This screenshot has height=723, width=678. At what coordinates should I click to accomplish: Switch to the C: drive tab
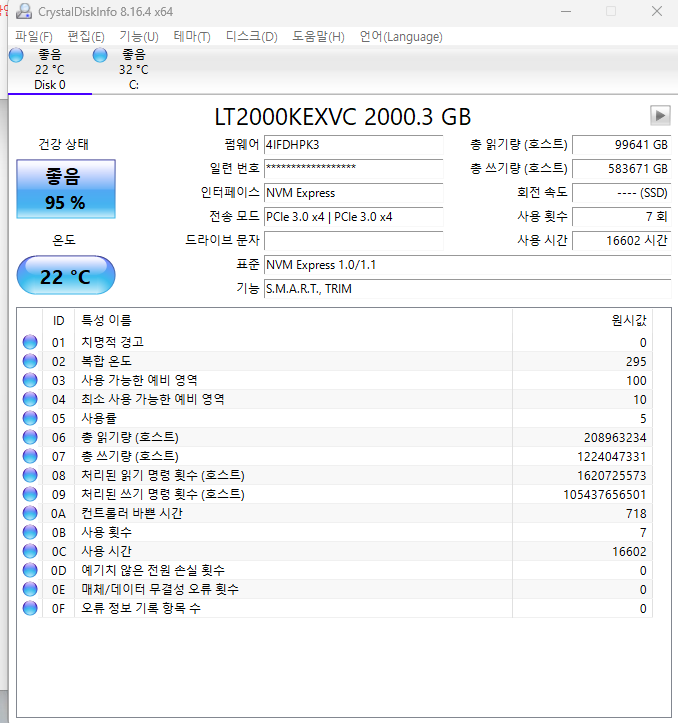(133, 70)
